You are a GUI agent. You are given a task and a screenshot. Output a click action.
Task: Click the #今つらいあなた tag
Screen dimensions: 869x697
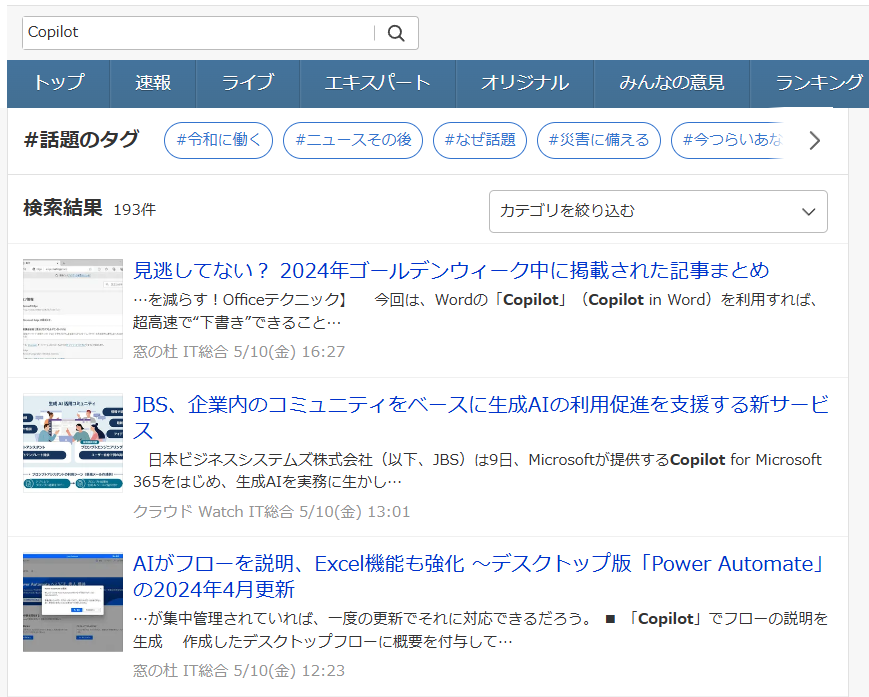[x=729, y=140]
